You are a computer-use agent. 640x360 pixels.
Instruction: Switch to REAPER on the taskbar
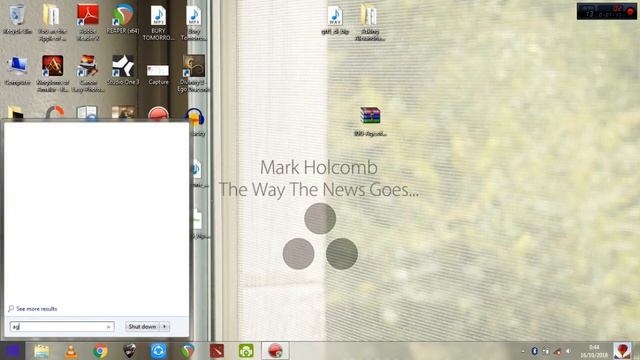coord(188,351)
